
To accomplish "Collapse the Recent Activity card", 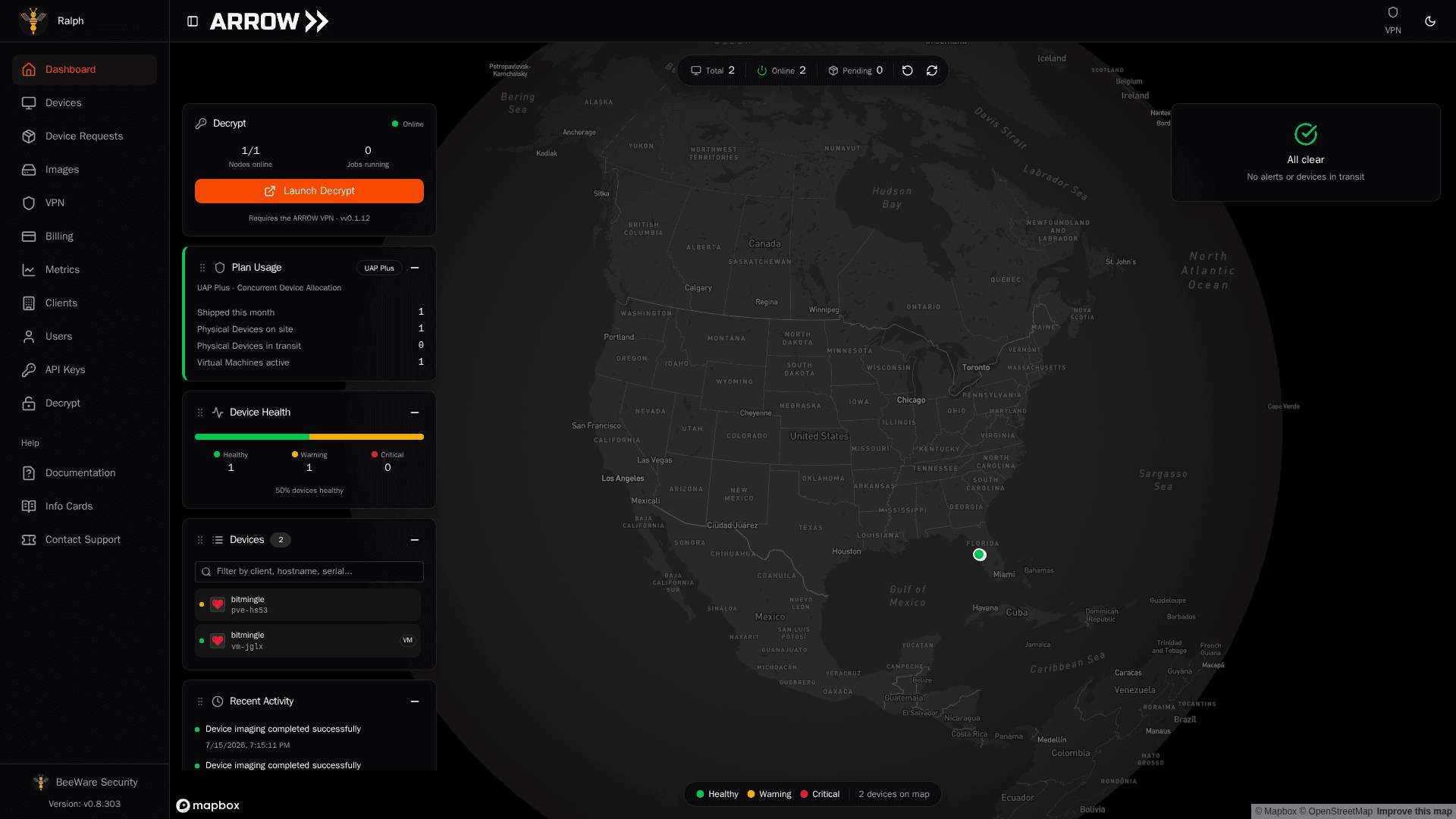I will coord(415,701).
